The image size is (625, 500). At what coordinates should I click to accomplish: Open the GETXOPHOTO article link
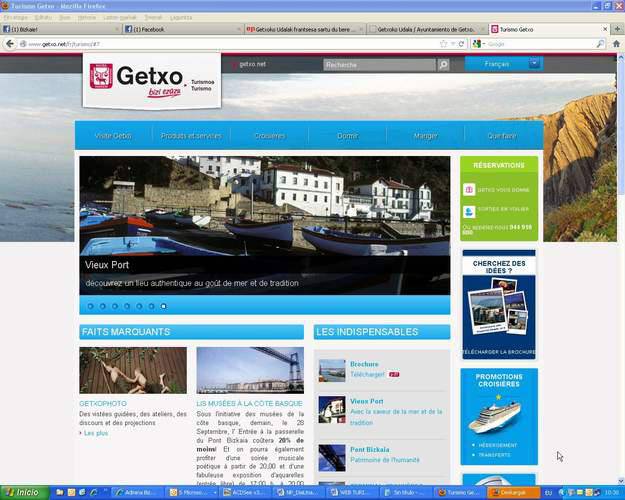click(x=103, y=404)
